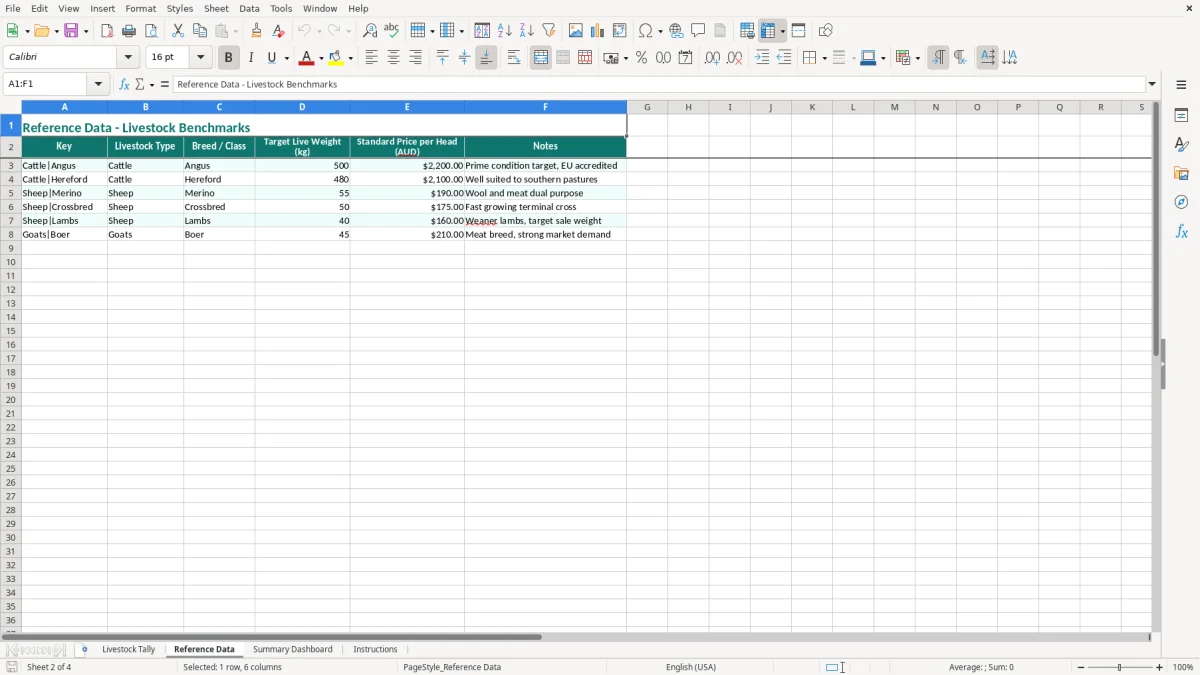Open the sidebar Properties panel
This screenshot has height=675, width=1200.
click(1181, 116)
